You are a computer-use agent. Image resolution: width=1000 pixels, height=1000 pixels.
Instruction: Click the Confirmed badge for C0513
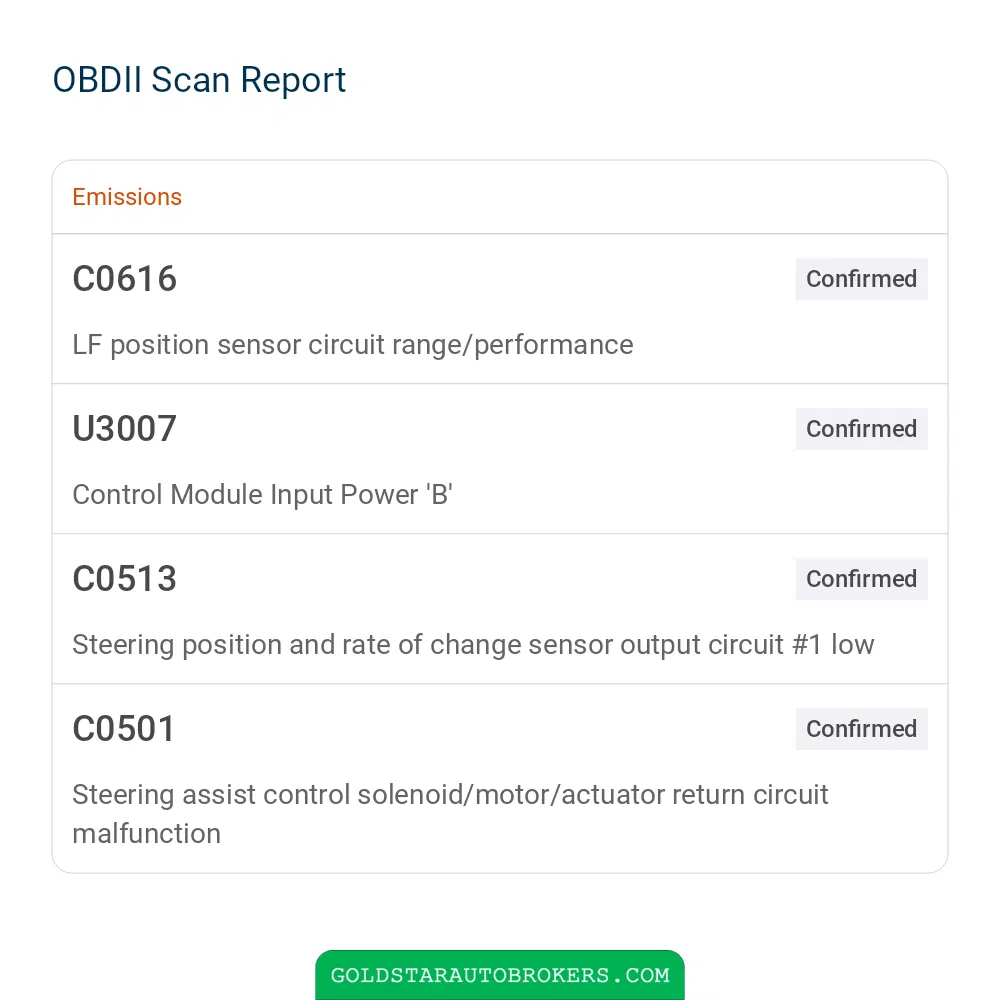(x=861, y=578)
